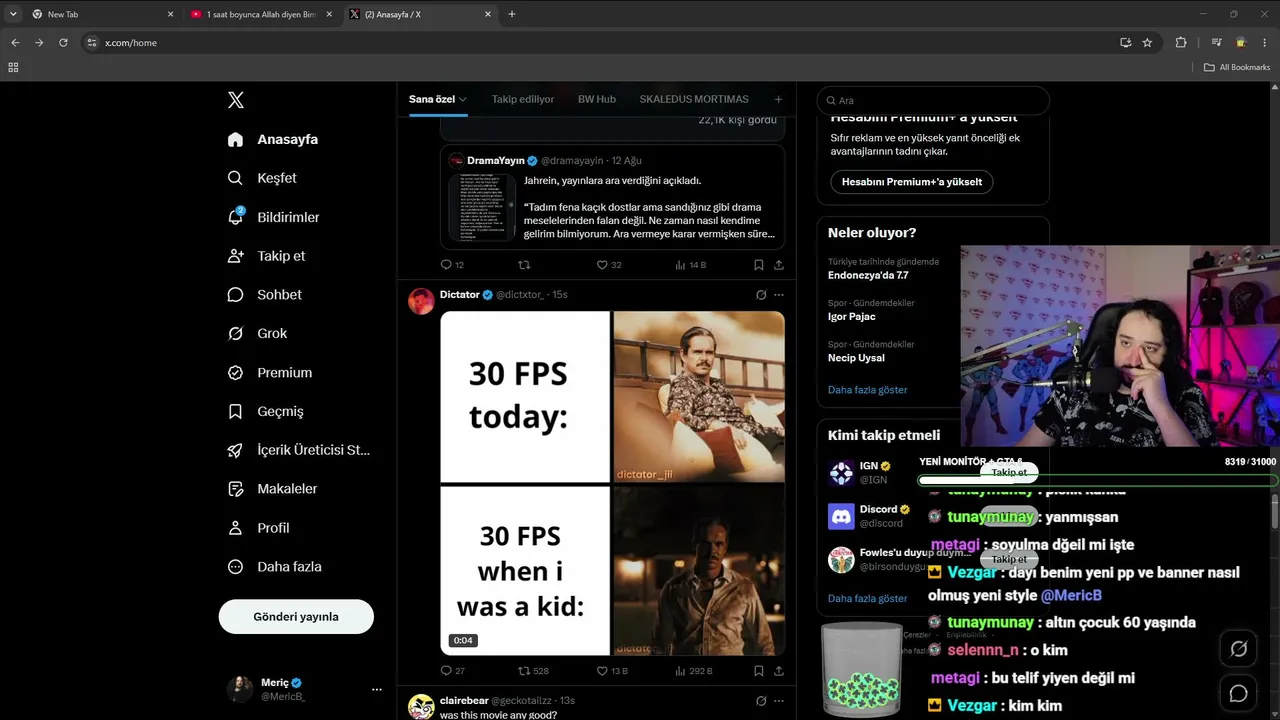
Task: Click Hesabını Premium+'a yükselt button
Action: 912,182
